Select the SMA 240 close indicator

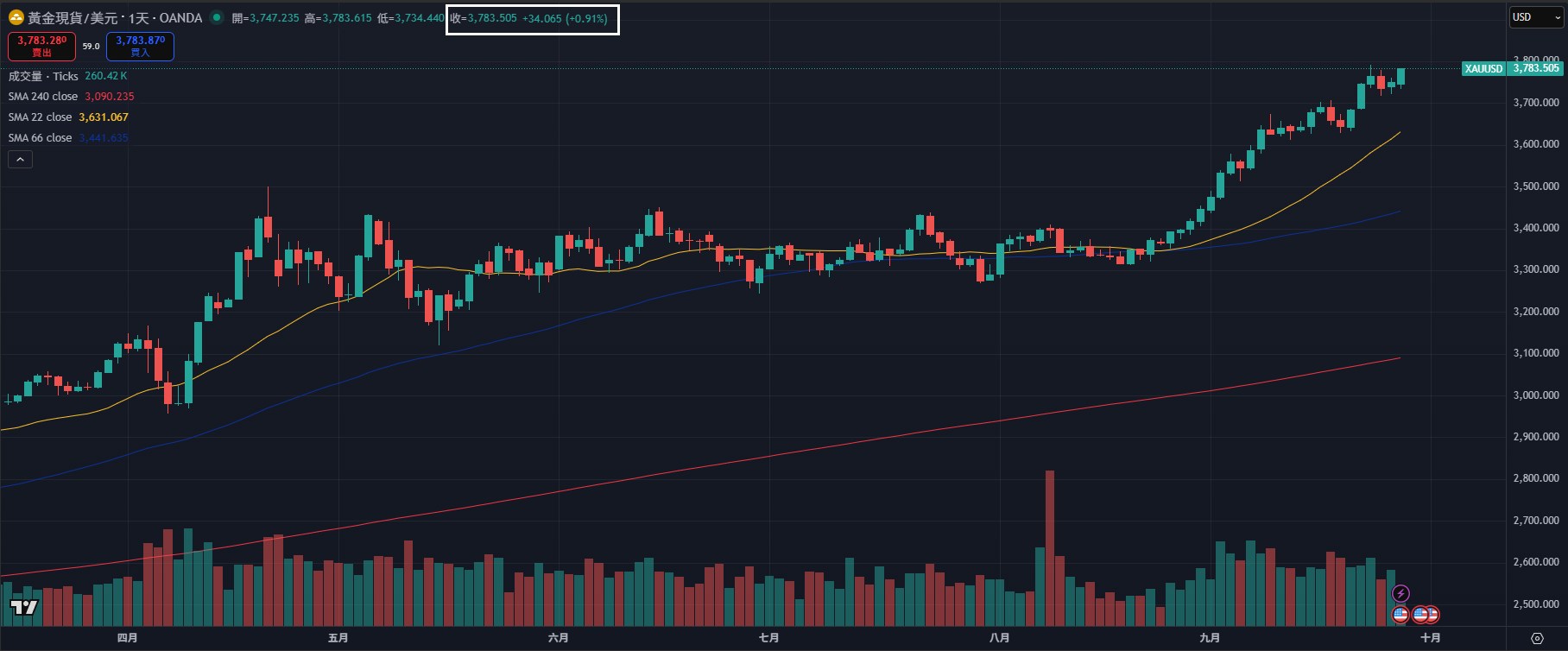tap(43, 97)
